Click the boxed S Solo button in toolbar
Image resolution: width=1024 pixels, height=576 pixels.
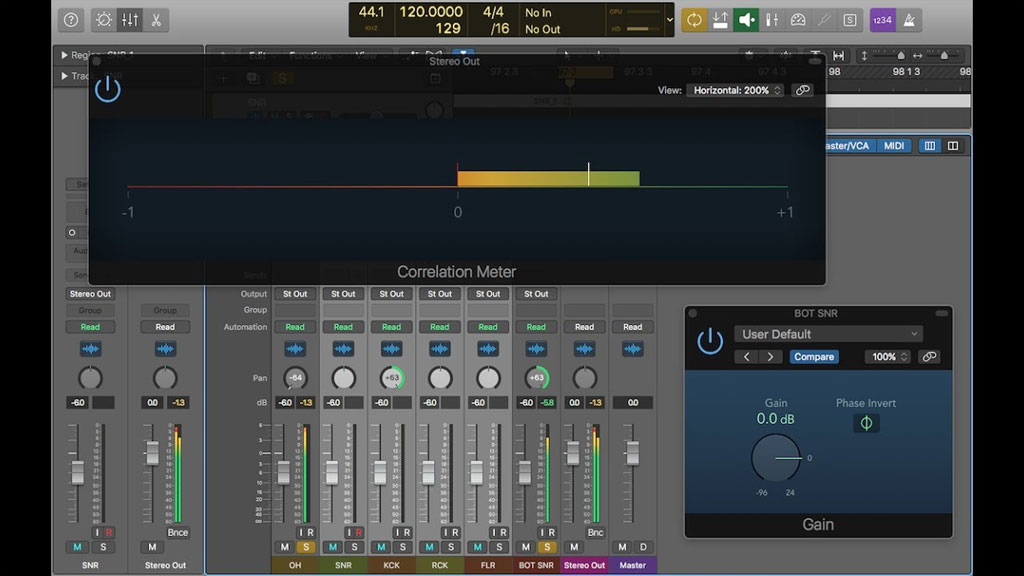(850, 20)
